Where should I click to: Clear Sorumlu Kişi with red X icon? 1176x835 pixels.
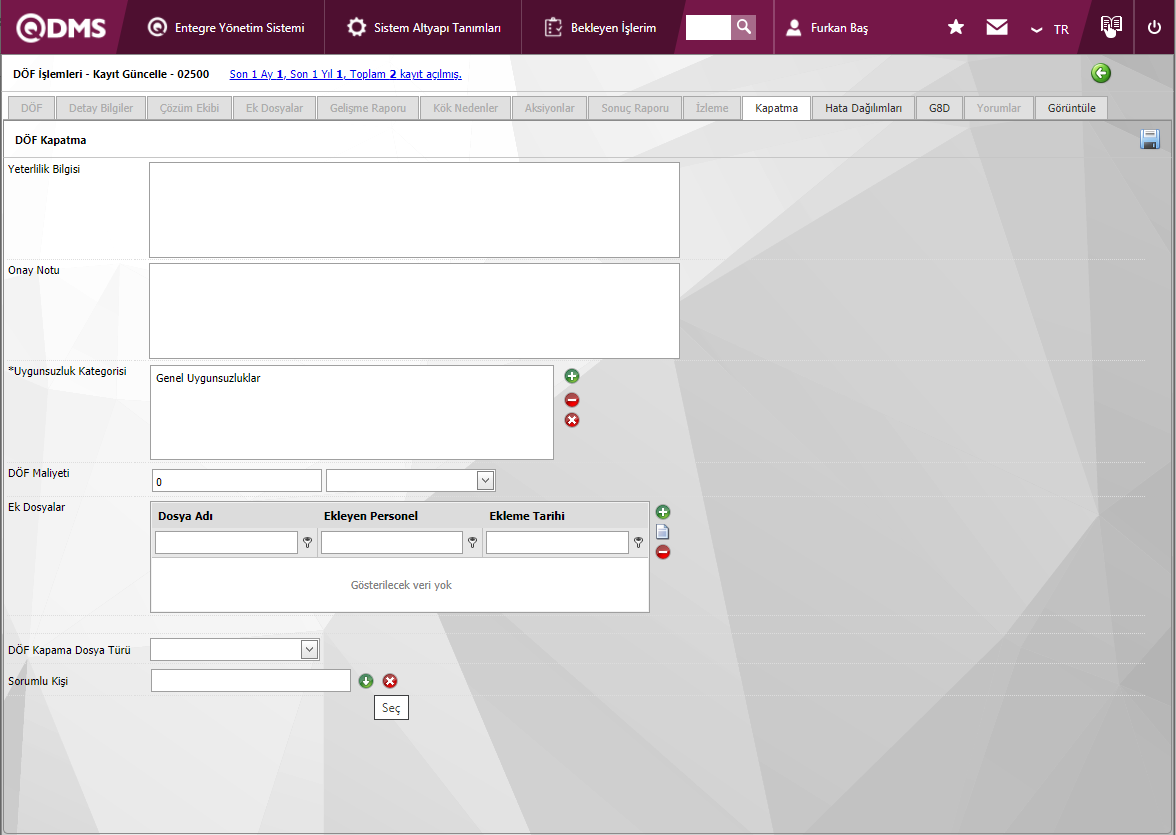[390, 681]
